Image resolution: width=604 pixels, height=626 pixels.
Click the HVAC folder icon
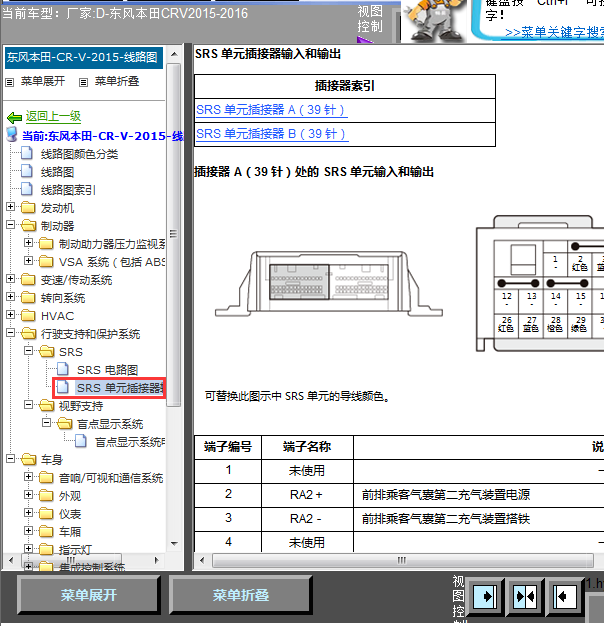coord(28,315)
